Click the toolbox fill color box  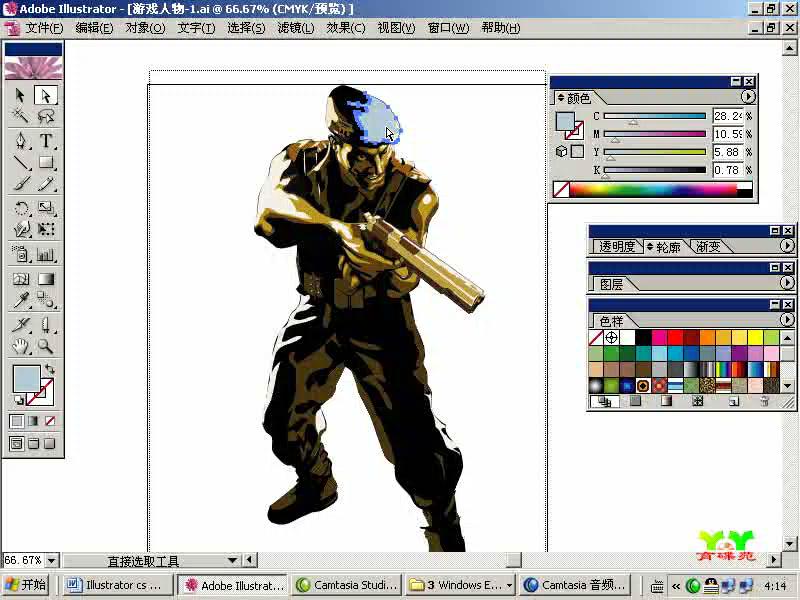tap(26, 379)
